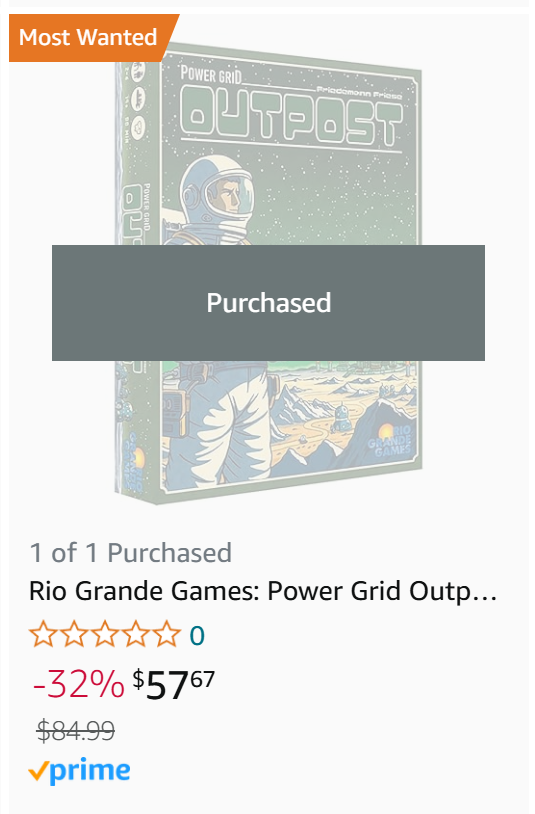The image size is (535, 814).
Task: Click the '1 of 1 Purchased' status text
Action: coord(130,552)
